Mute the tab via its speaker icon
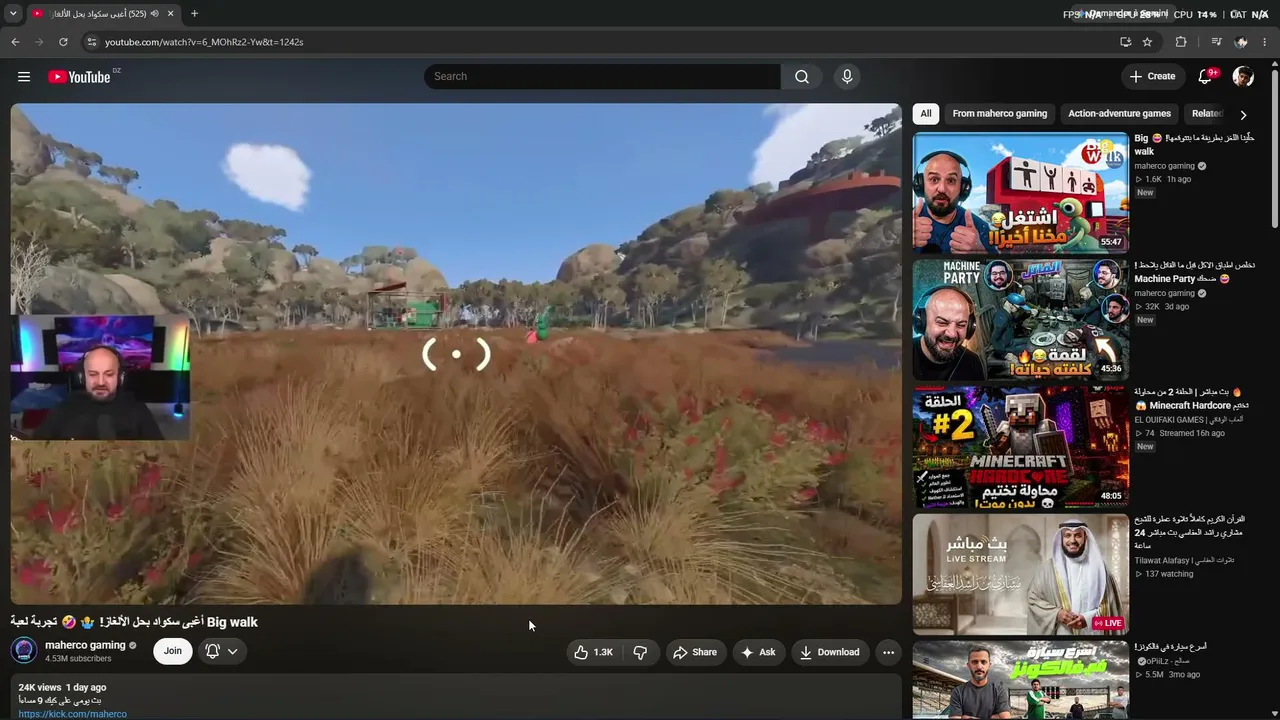Image resolution: width=1280 pixels, height=720 pixels. 154,14
